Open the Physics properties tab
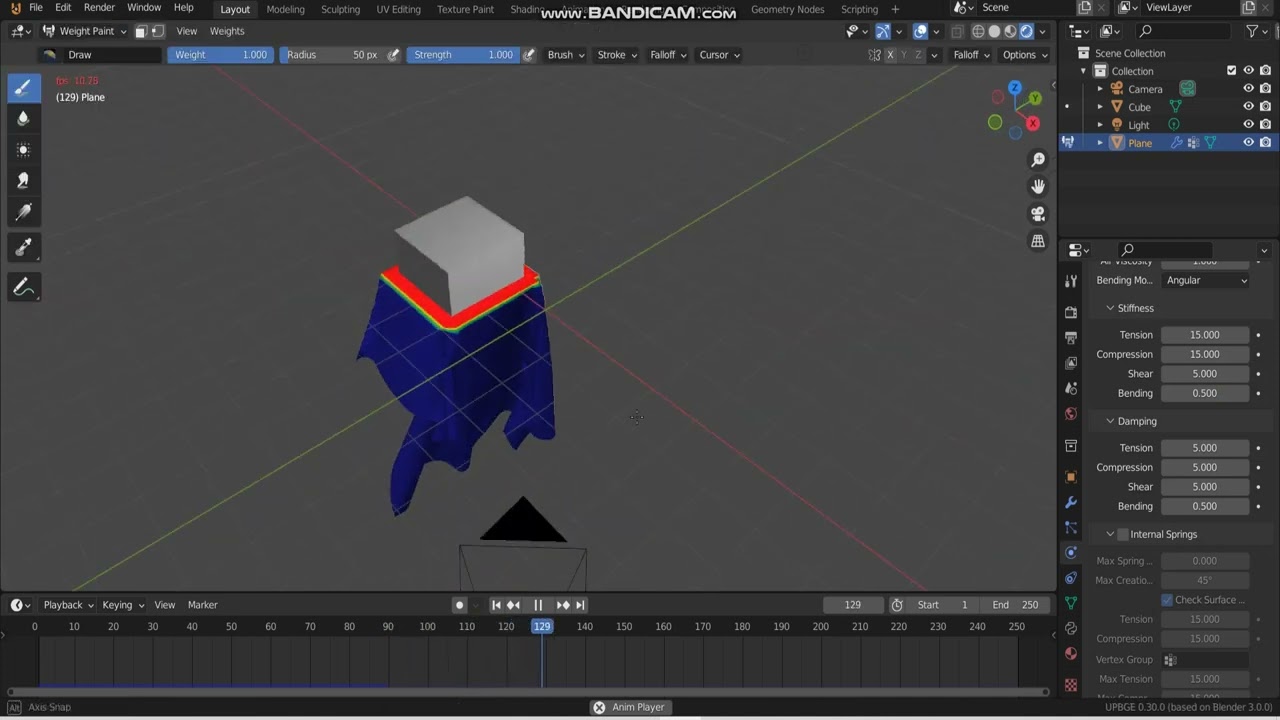The width and height of the screenshot is (1280, 720). (1071, 552)
